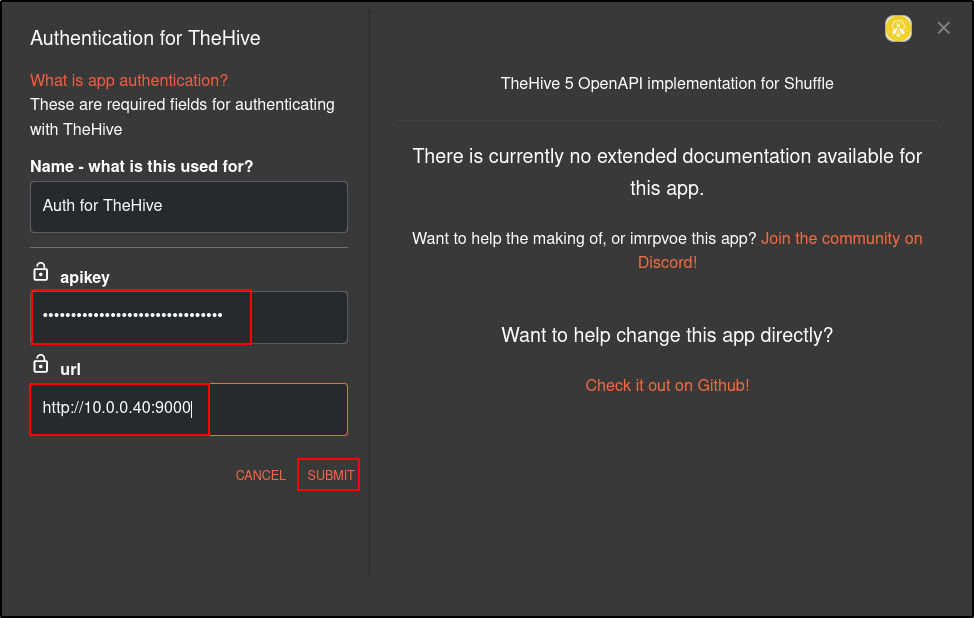974x618 pixels.
Task: Click the 'no extended documentation available' notice
Action: click(x=667, y=172)
